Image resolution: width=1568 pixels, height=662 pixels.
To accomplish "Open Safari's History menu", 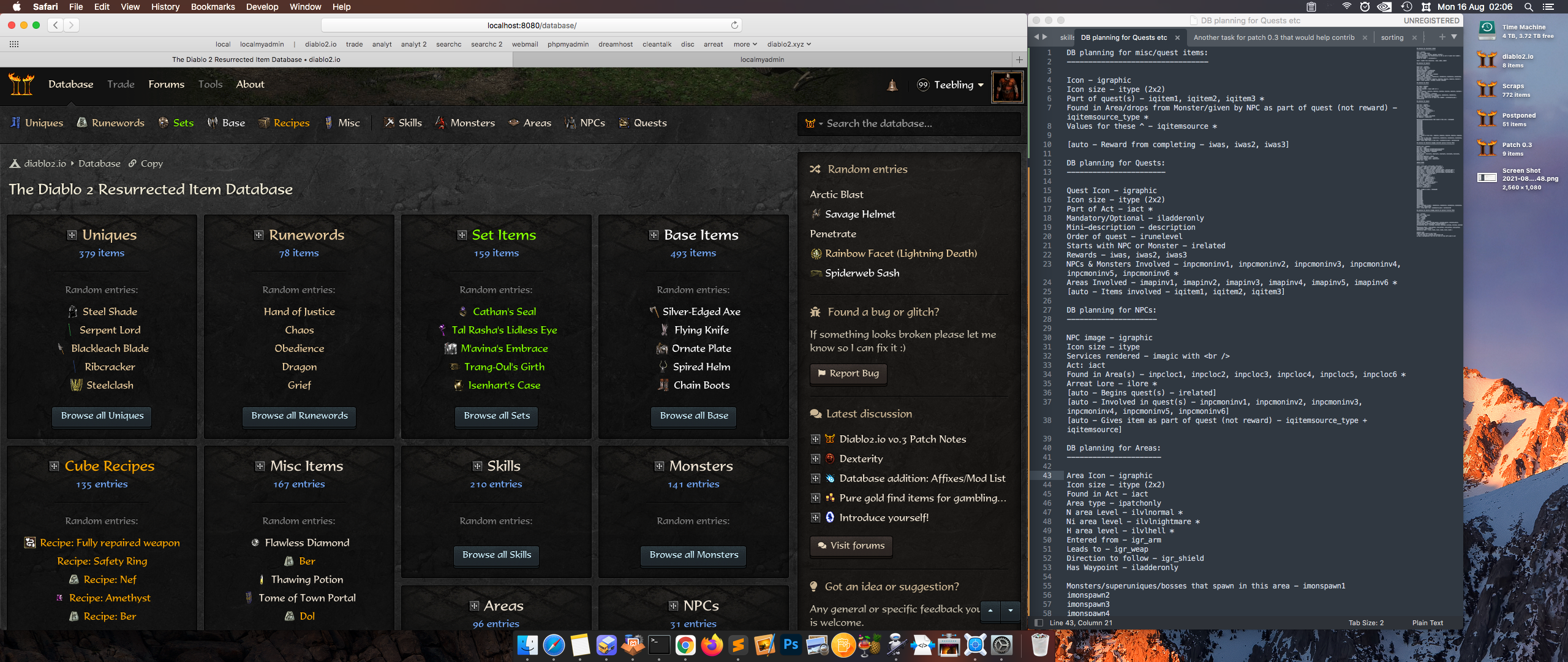I will coord(165,7).
